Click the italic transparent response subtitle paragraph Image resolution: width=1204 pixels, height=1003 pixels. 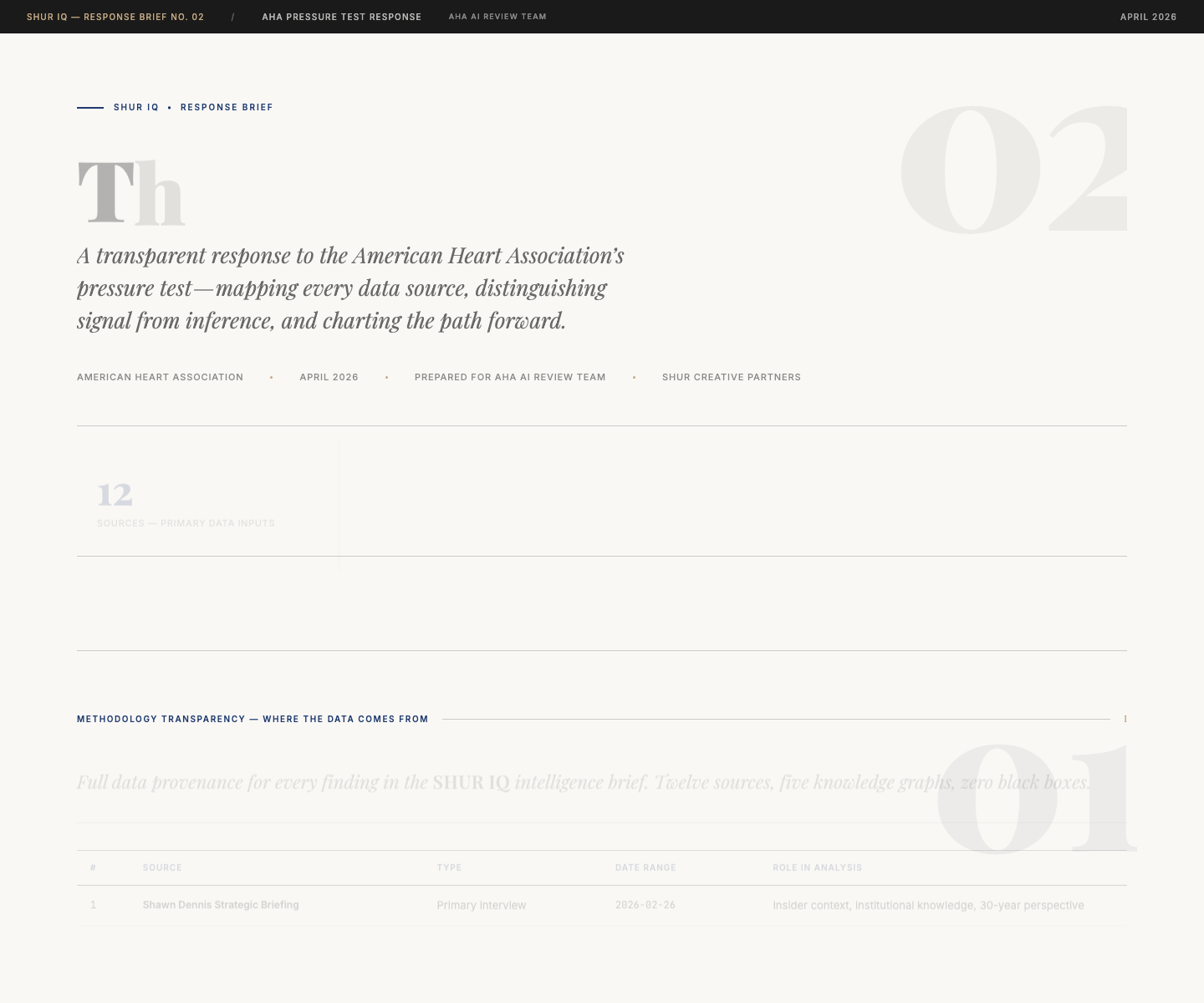(x=350, y=288)
